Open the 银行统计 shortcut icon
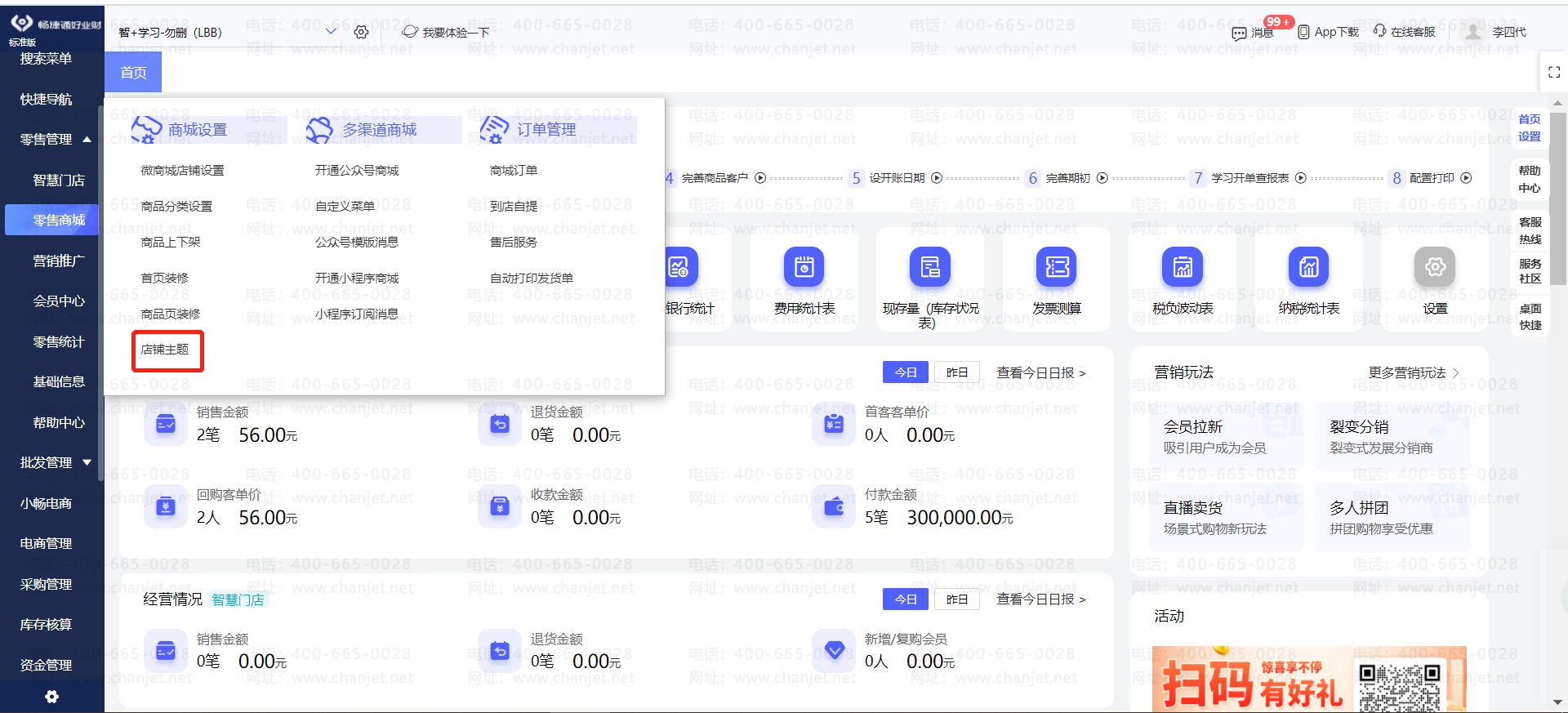Screen dimensions: 1568x713 pos(682,267)
